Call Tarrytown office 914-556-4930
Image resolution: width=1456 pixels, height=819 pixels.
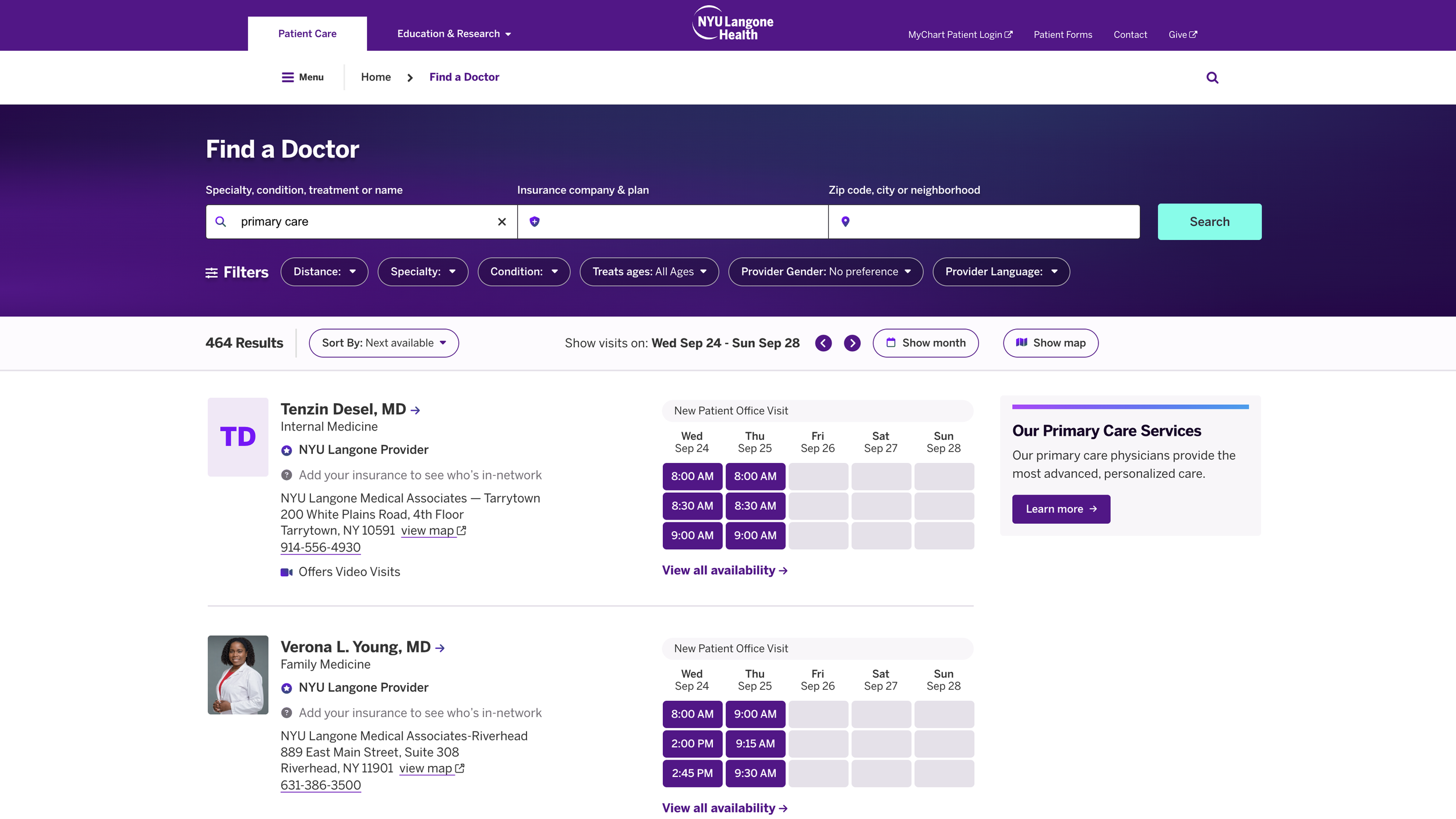coord(320,548)
